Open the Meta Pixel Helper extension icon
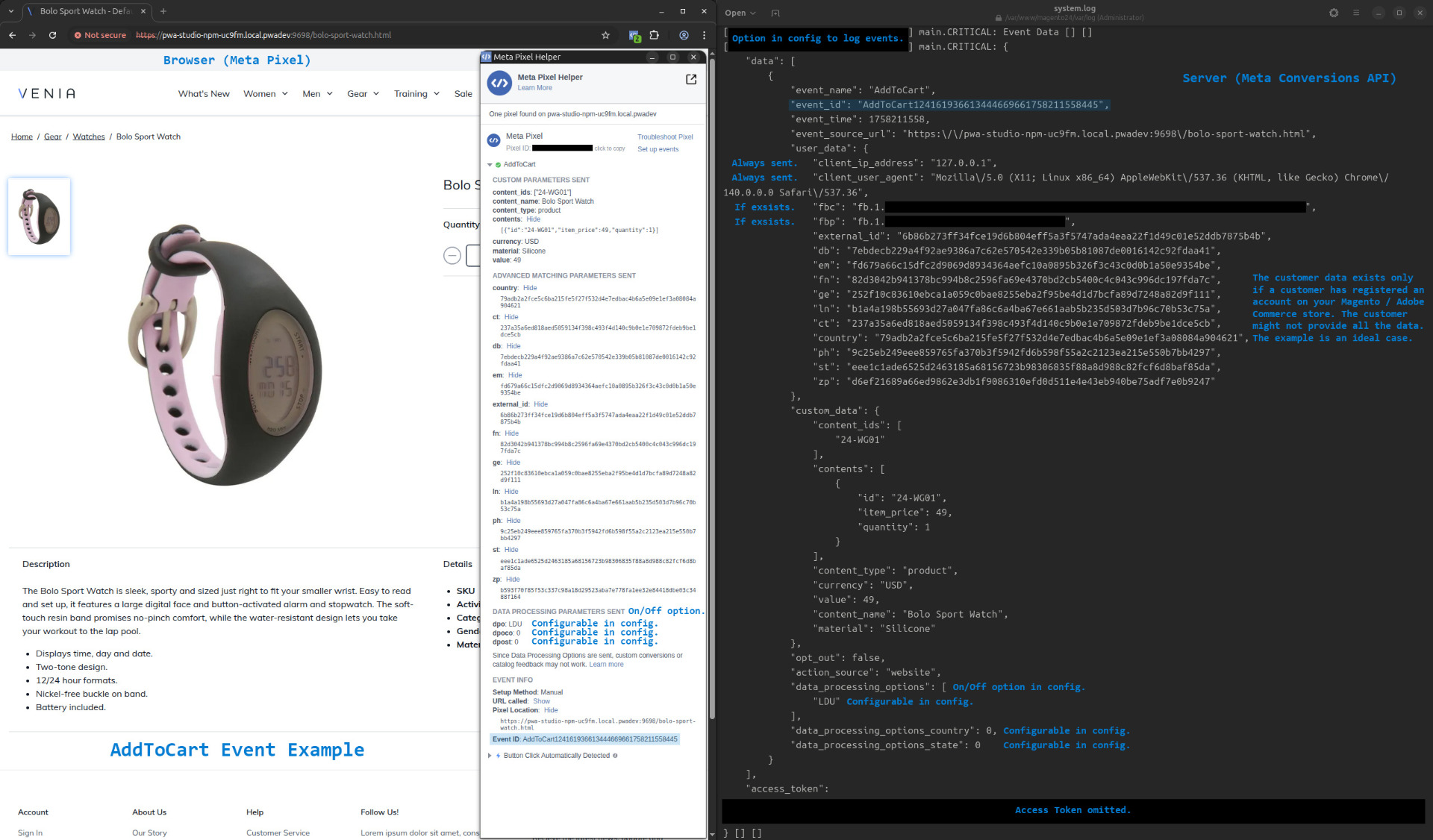1433x840 pixels. (634, 35)
